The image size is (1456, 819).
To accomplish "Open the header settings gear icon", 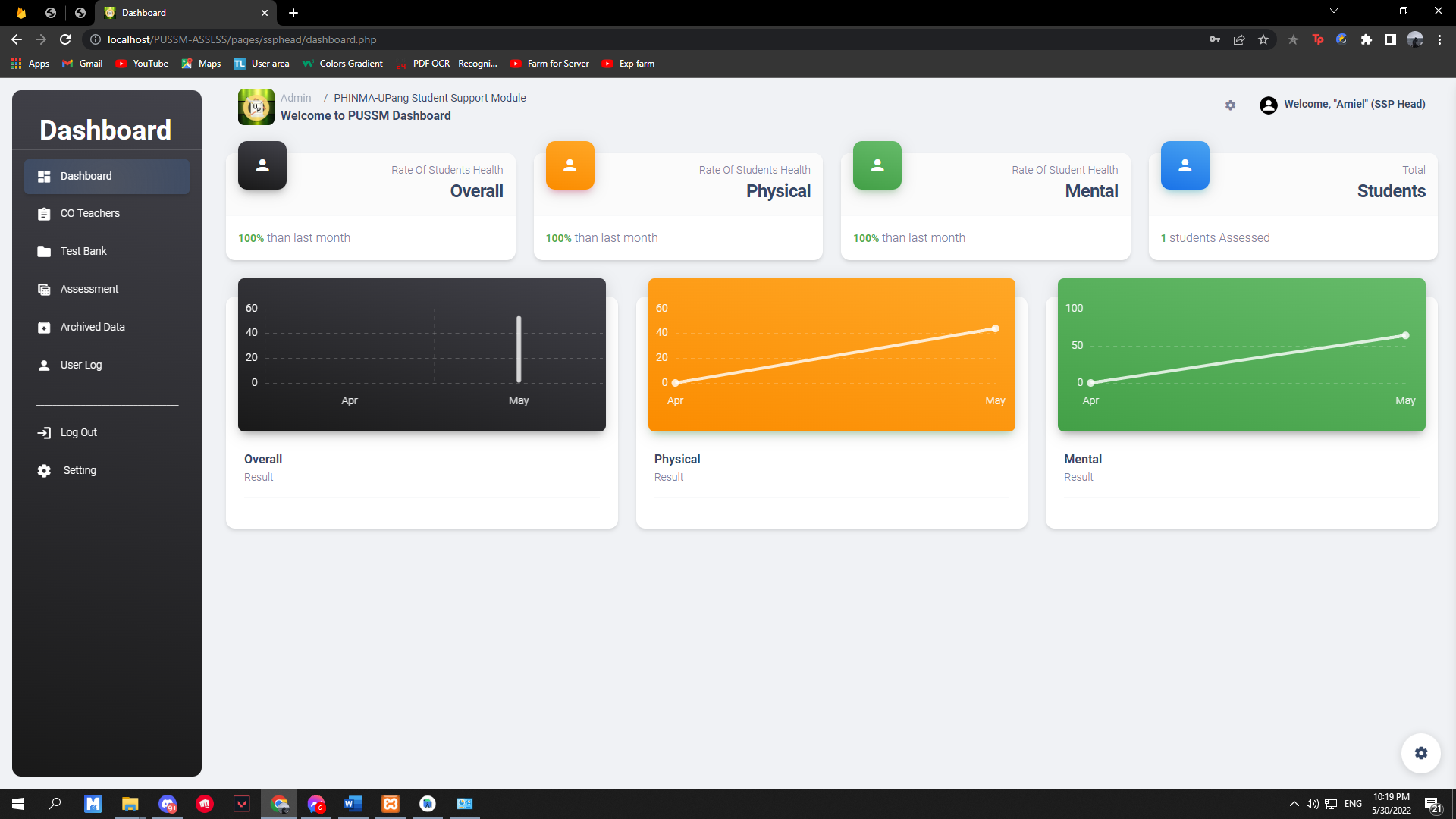I will click(1230, 105).
